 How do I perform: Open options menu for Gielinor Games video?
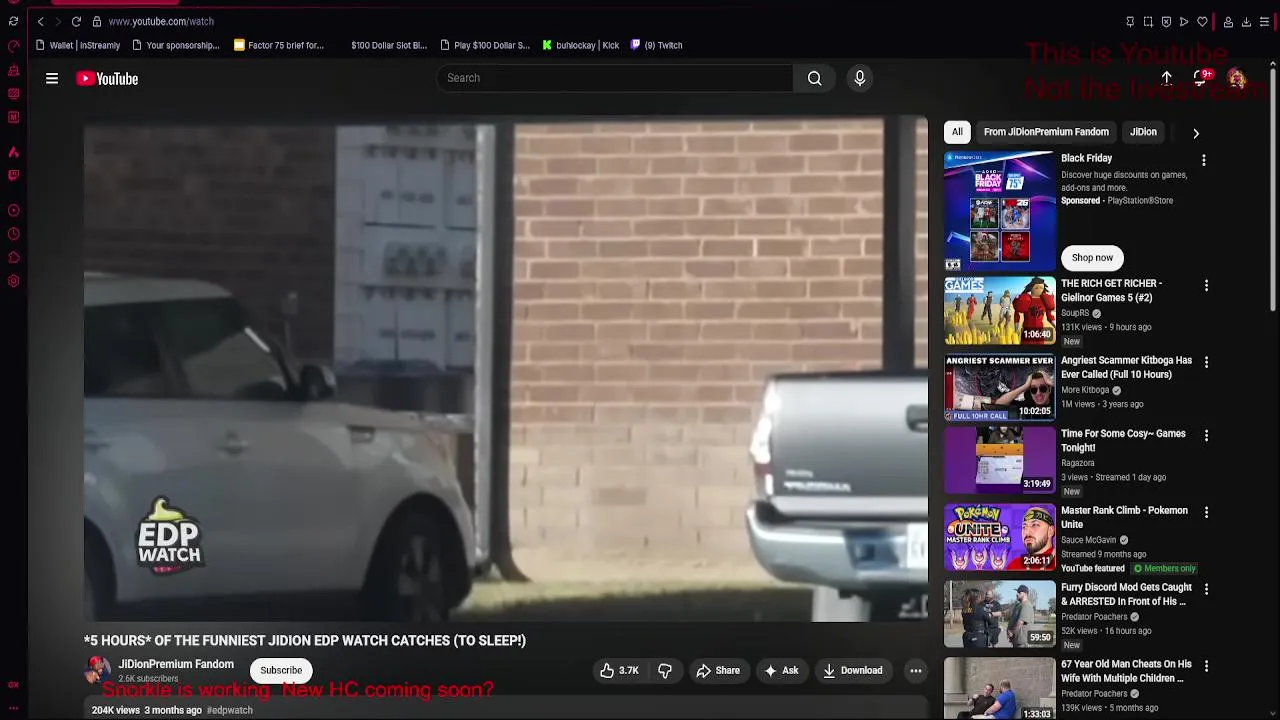(x=1206, y=286)
